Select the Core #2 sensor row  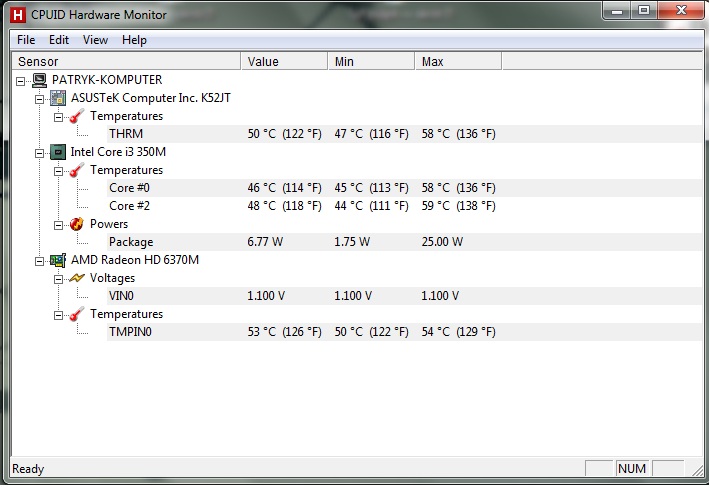(404, 206)
